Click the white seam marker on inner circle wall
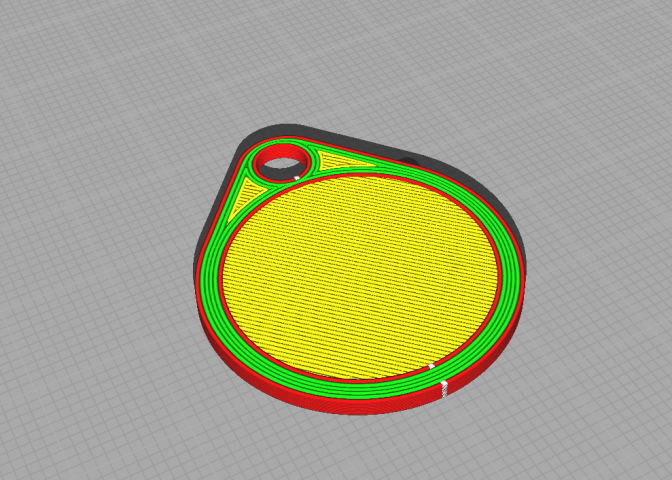 pyautogui.click(x=432, y=366)
